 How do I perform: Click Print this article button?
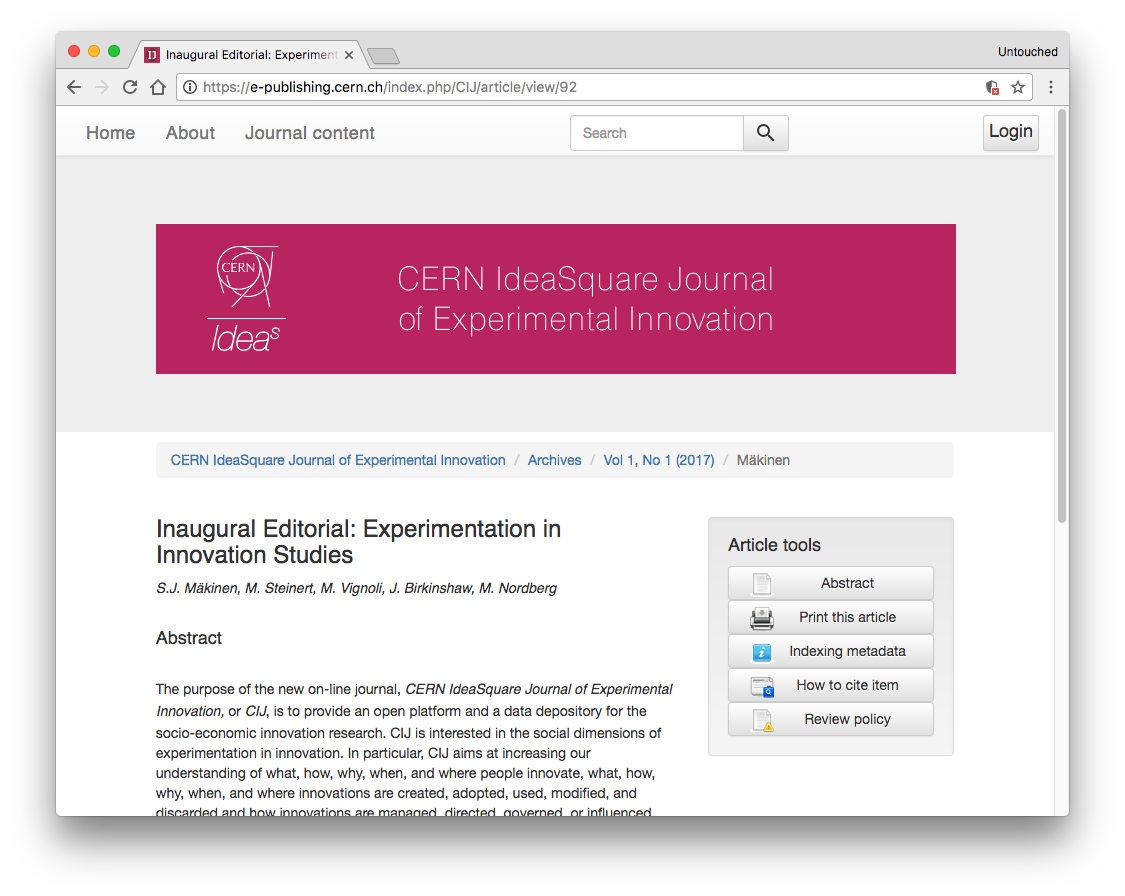pyautogui.click(x=831, y=617)
